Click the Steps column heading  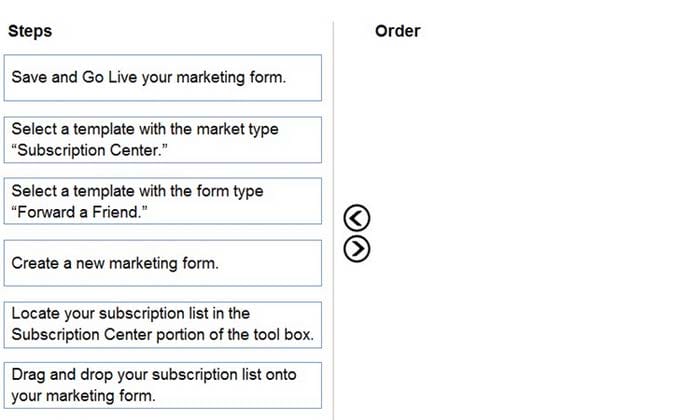click(30, 31)
